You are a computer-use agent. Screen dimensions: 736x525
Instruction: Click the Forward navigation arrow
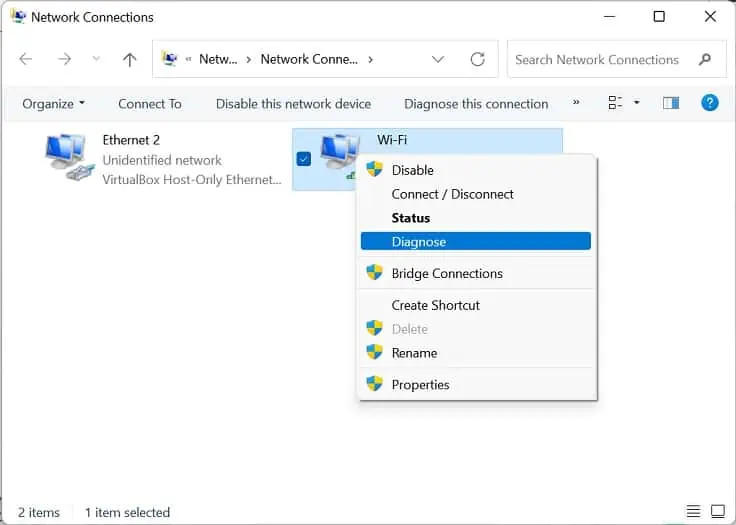click(x=64, y=59)
